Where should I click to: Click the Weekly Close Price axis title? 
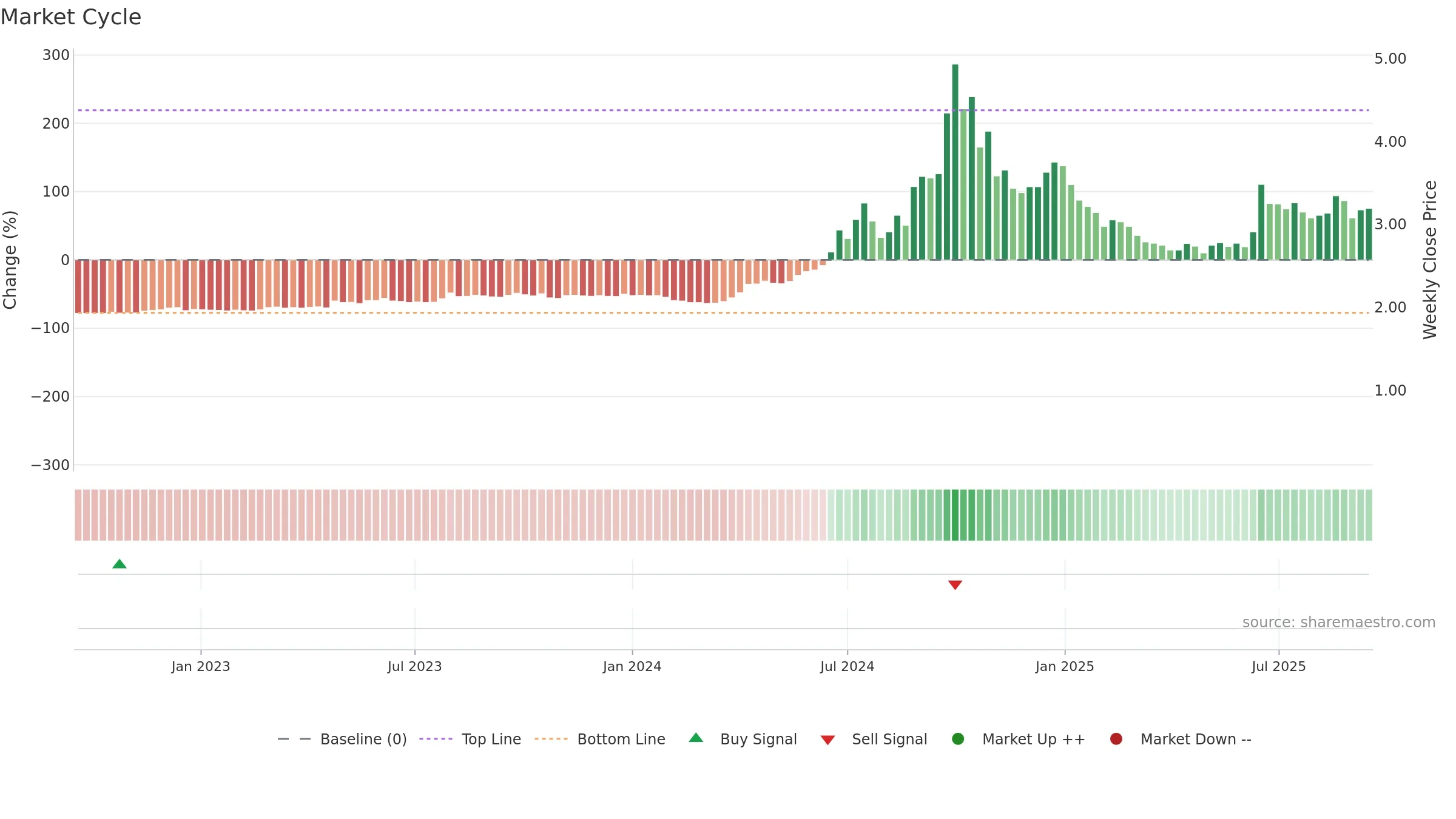click(1430, 260)
